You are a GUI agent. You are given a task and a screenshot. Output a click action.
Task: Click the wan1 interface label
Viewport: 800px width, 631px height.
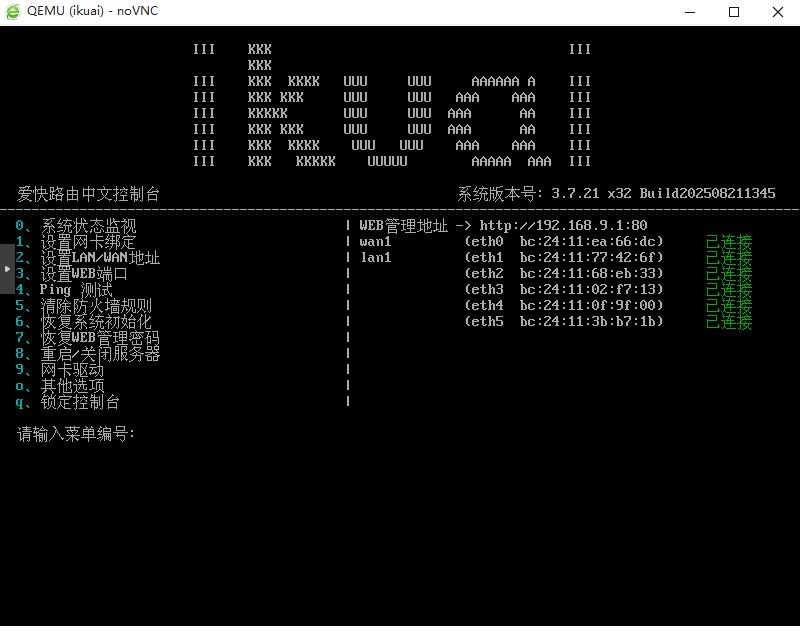click(x=375, y=241)
